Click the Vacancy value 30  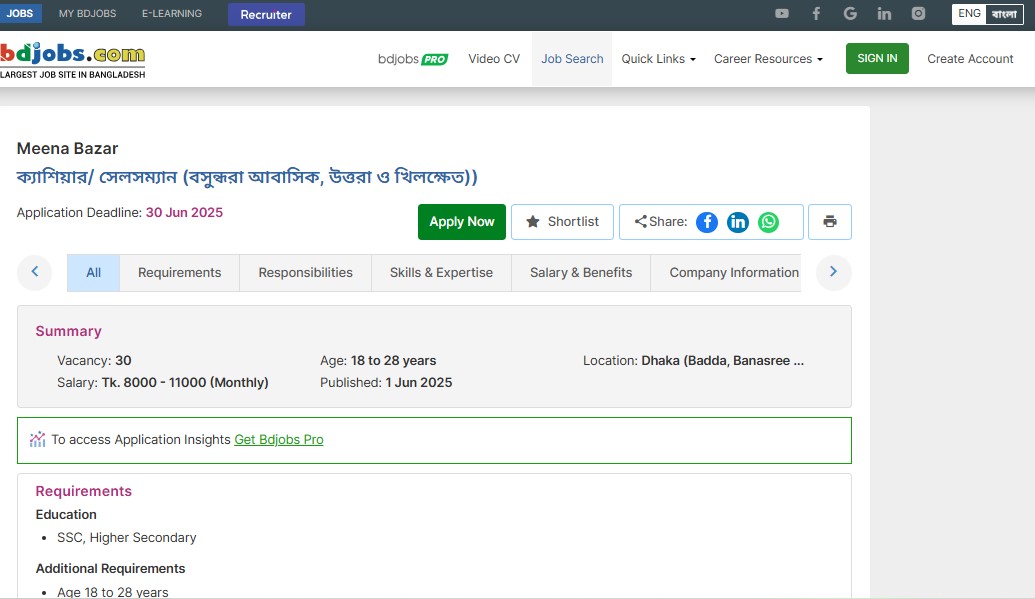point(123,361)
